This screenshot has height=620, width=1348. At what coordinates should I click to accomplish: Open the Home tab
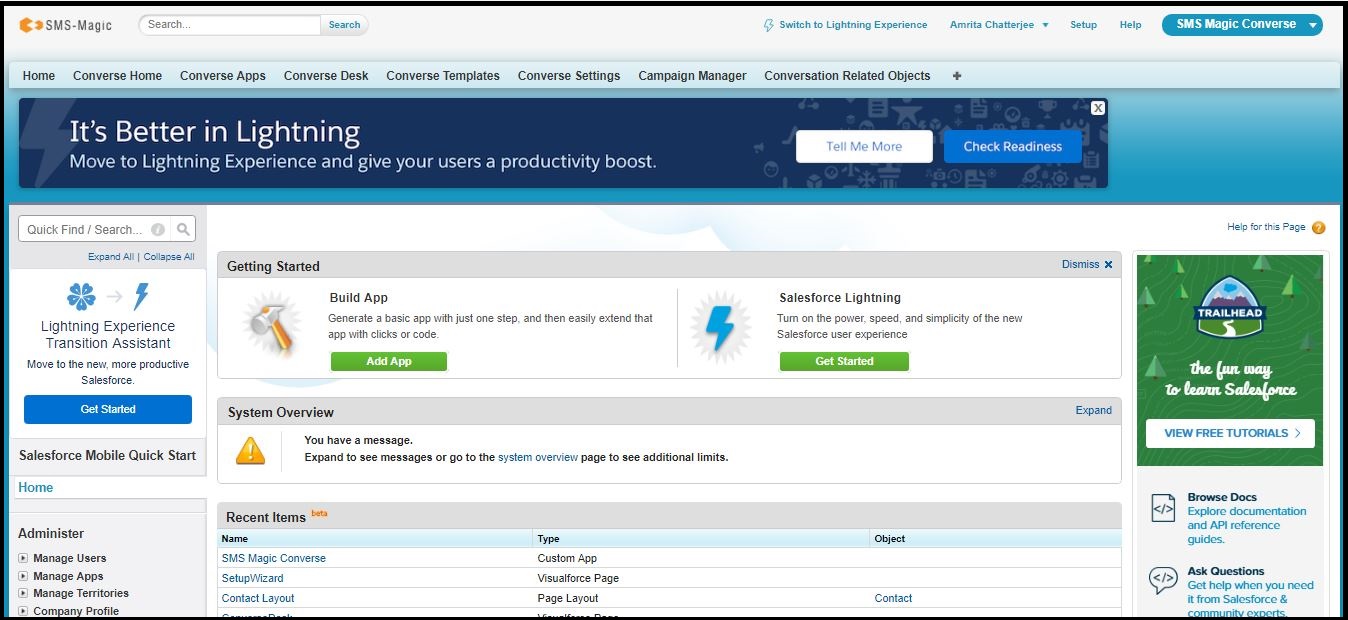tap(39, 76)
